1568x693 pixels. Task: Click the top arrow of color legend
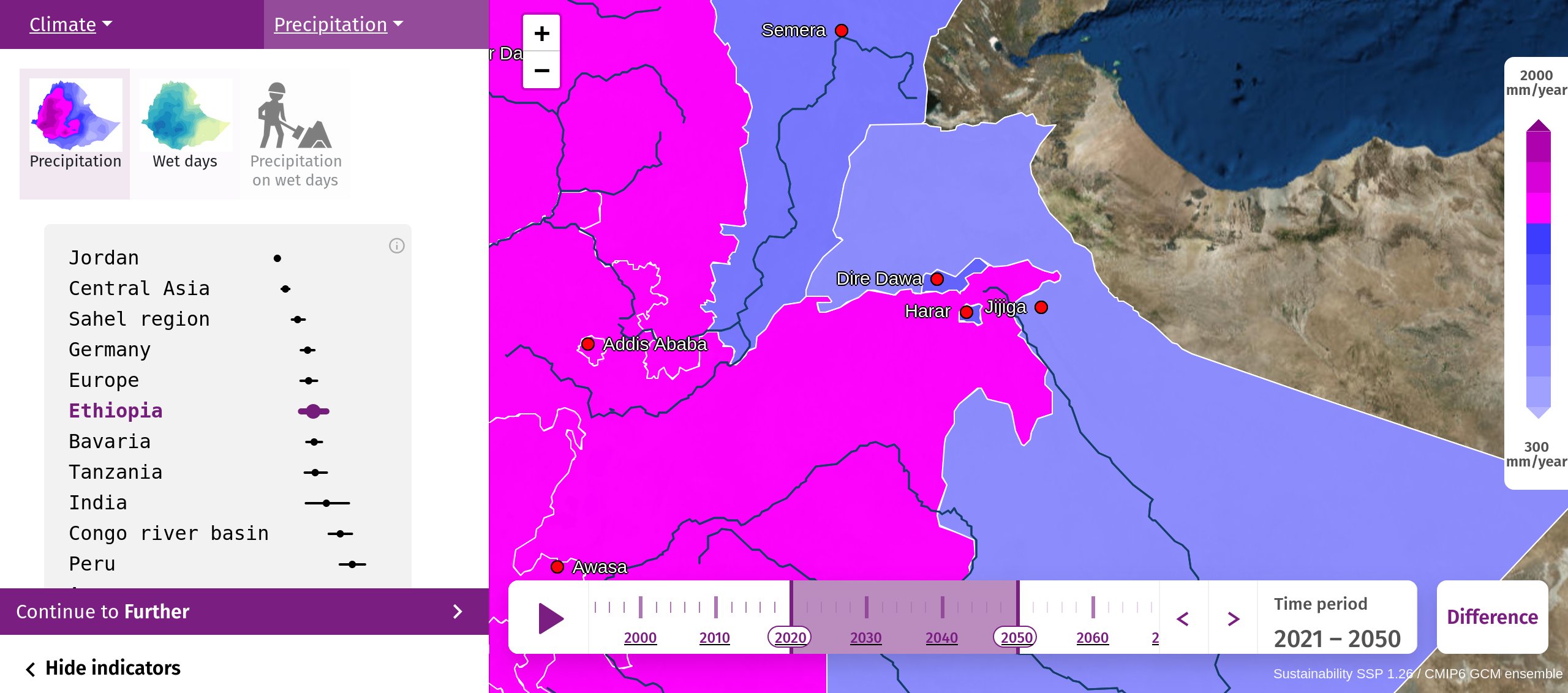1538,125
